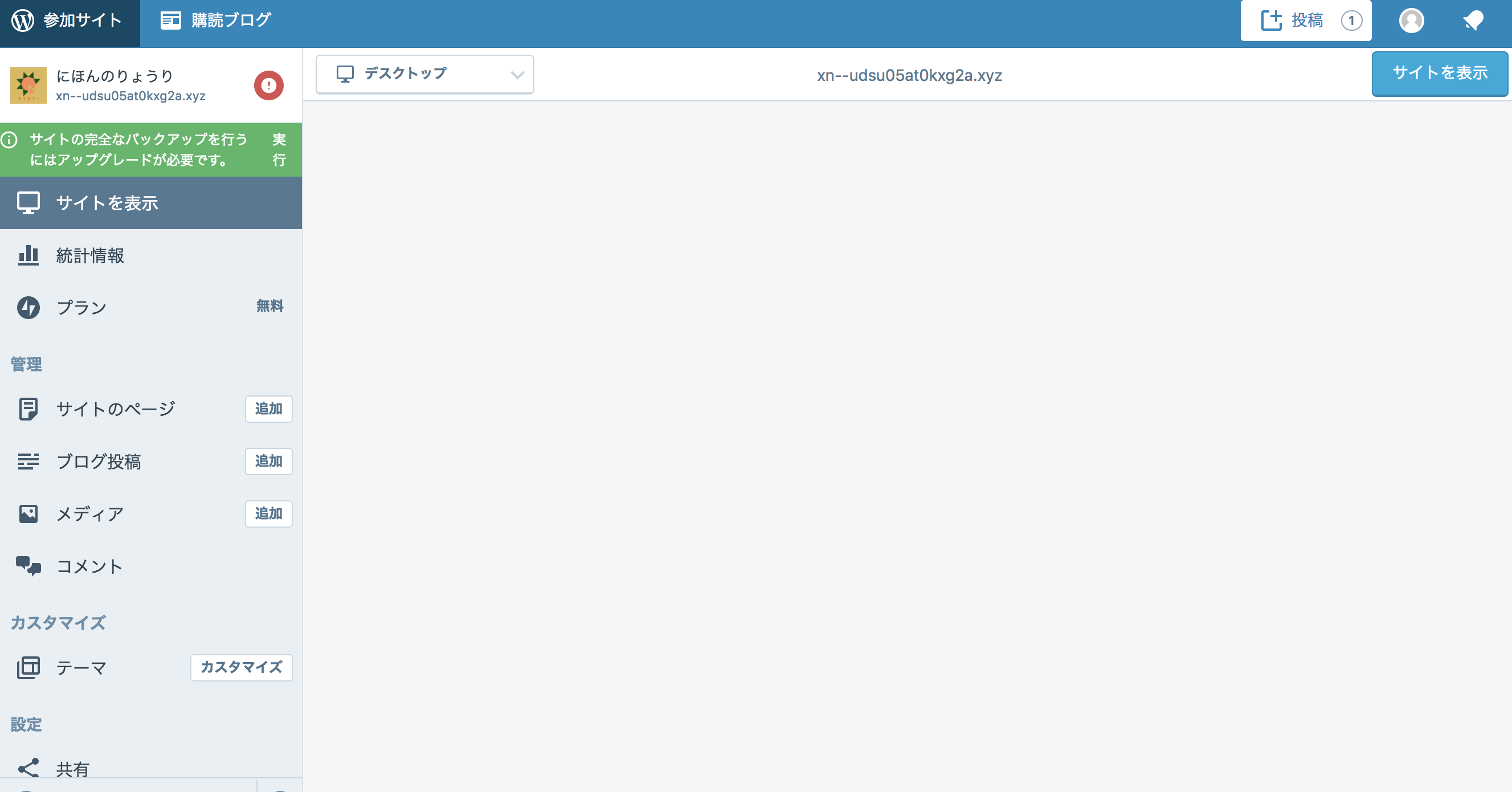The height and width of the screenshot is (792, 1512).
Task: Click the 共有 share icon
Action: pos(28,768)
